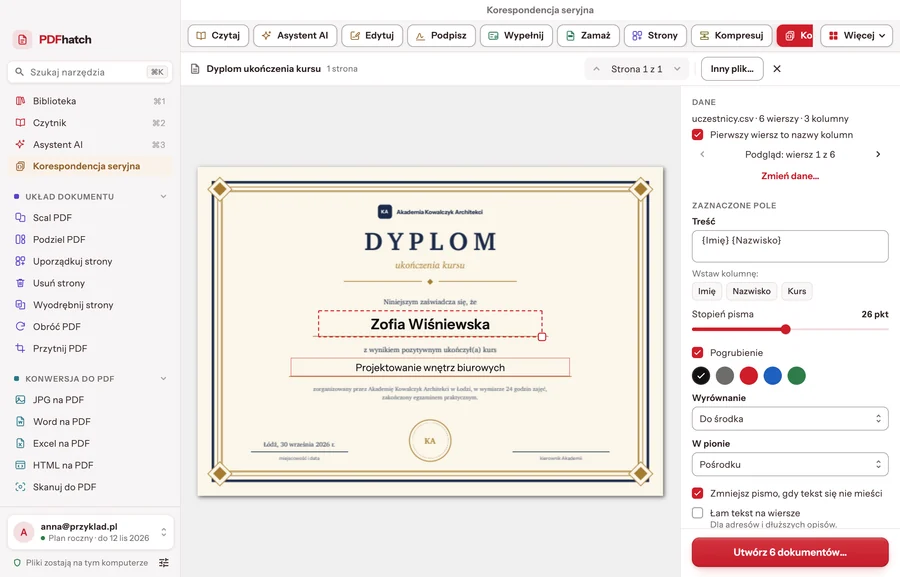This screenshot has height=577, width=900.
Task: Collapse the Układ dokumentu section
Action: coord(164,197)
